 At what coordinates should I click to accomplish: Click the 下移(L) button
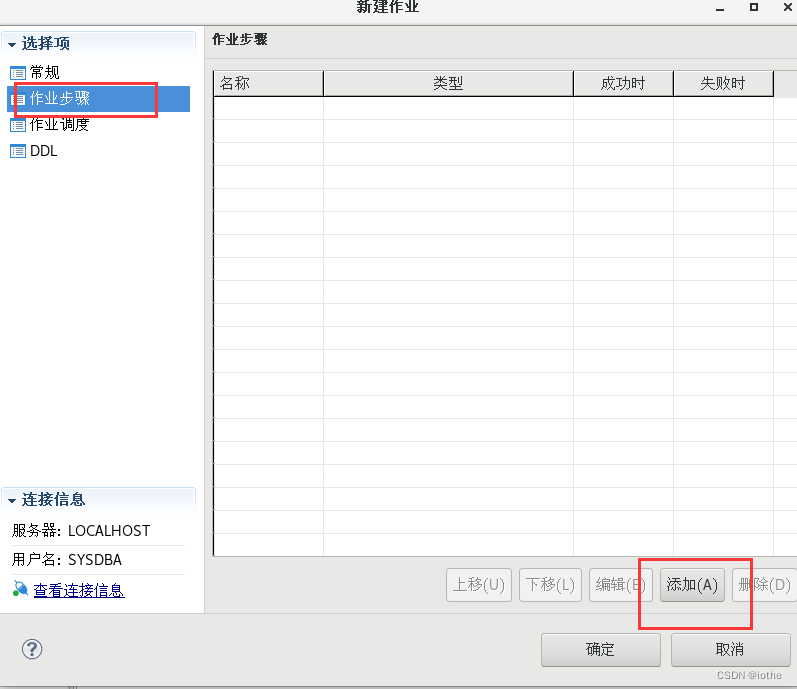(550, 585)
